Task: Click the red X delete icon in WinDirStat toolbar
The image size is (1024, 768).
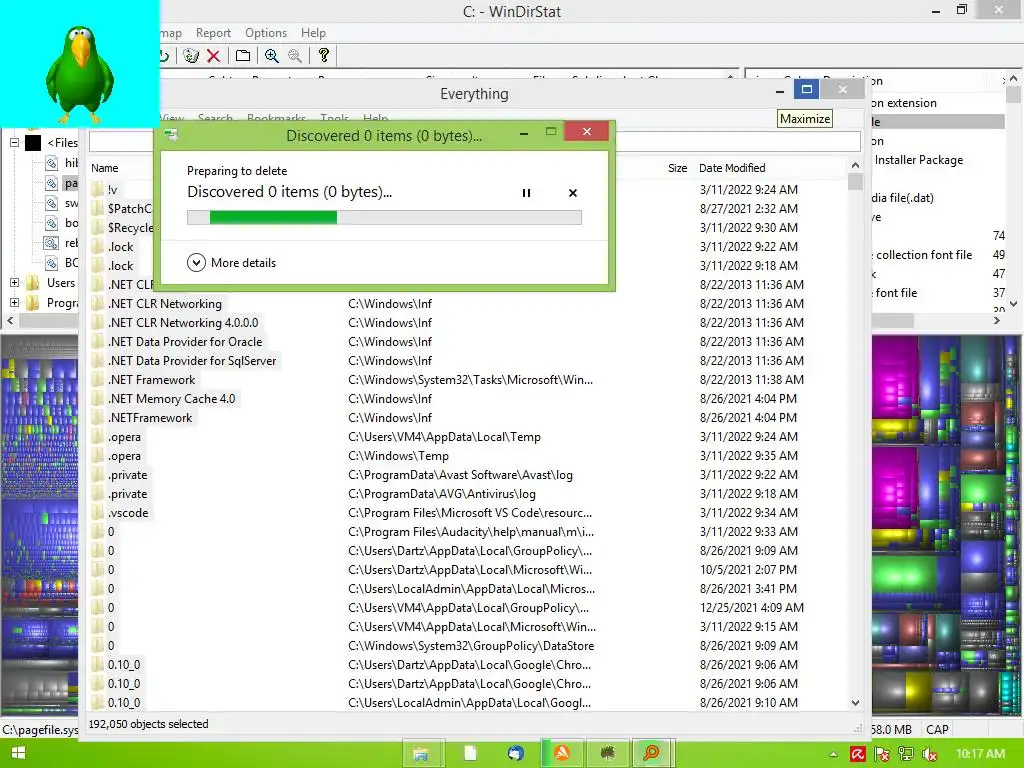Action: 213,56
